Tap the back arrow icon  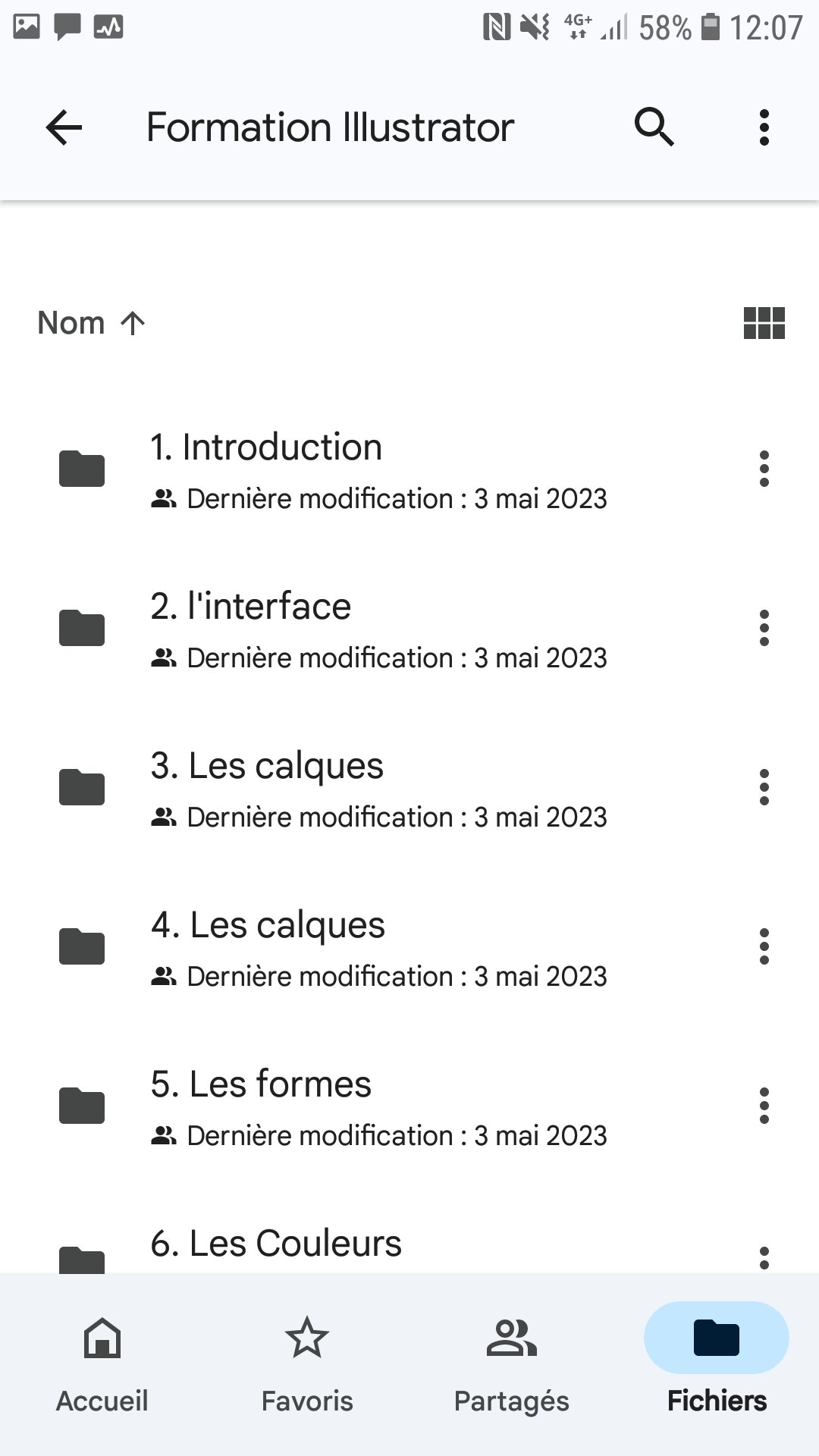pos(64,127)
